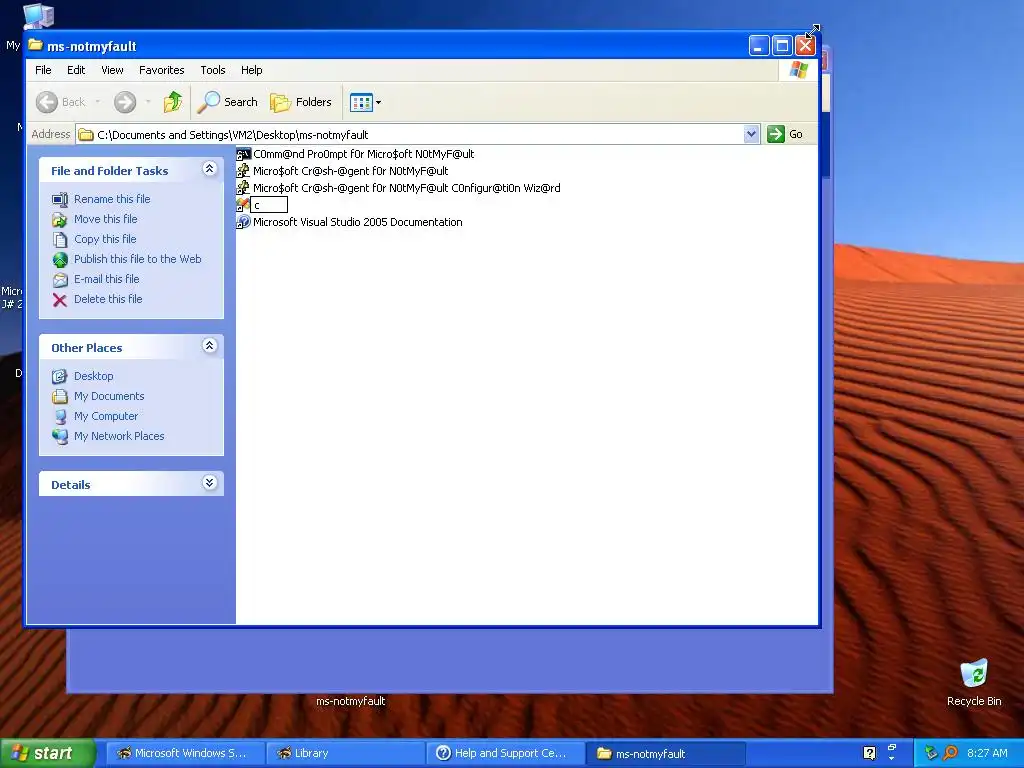The height and width of the screenshot is (768, 1024).
Task: Go to My Computer in Other Places
Action: point(106,416)
